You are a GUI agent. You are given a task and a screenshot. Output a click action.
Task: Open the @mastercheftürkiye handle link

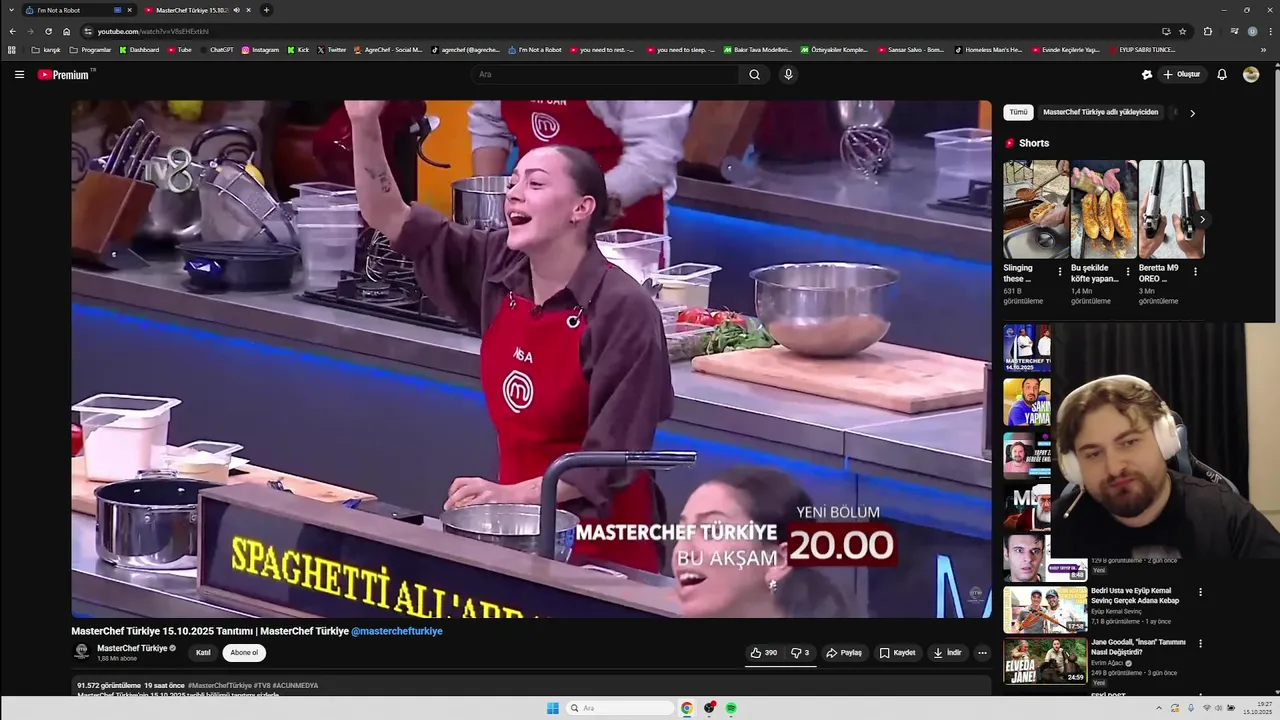[x=397, y=631]
